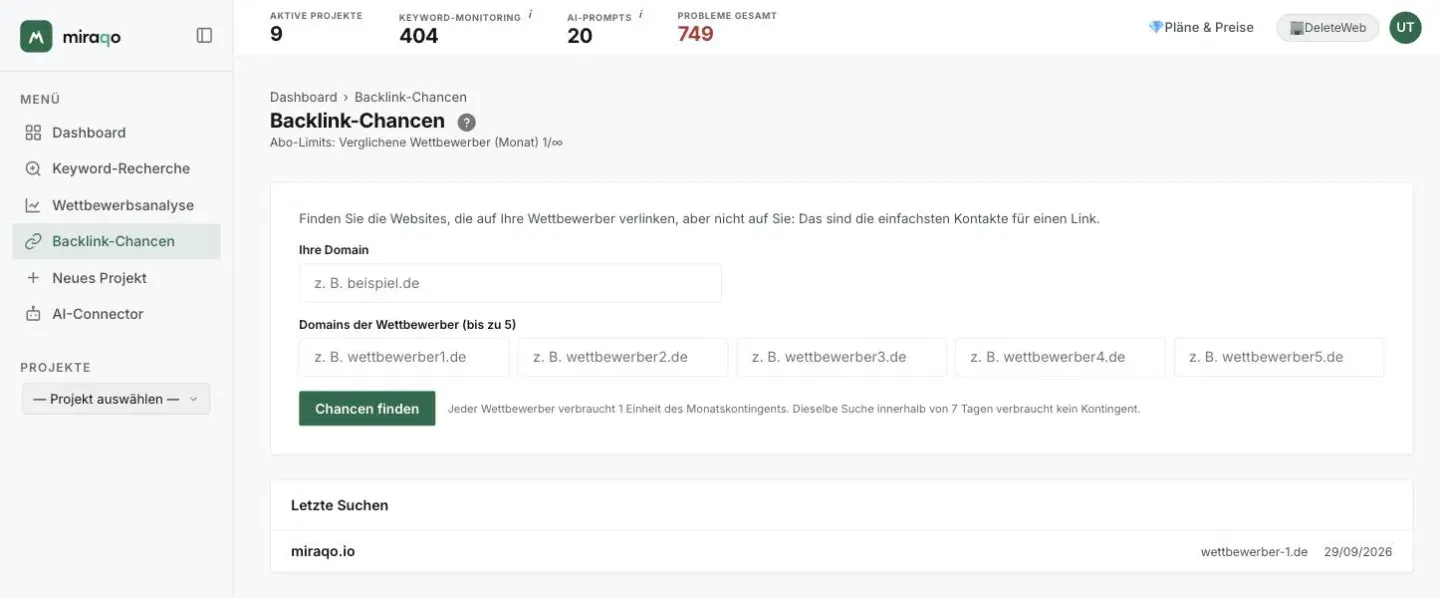
Task: Open the UT user avatar
Action: tap(1405, 27)
